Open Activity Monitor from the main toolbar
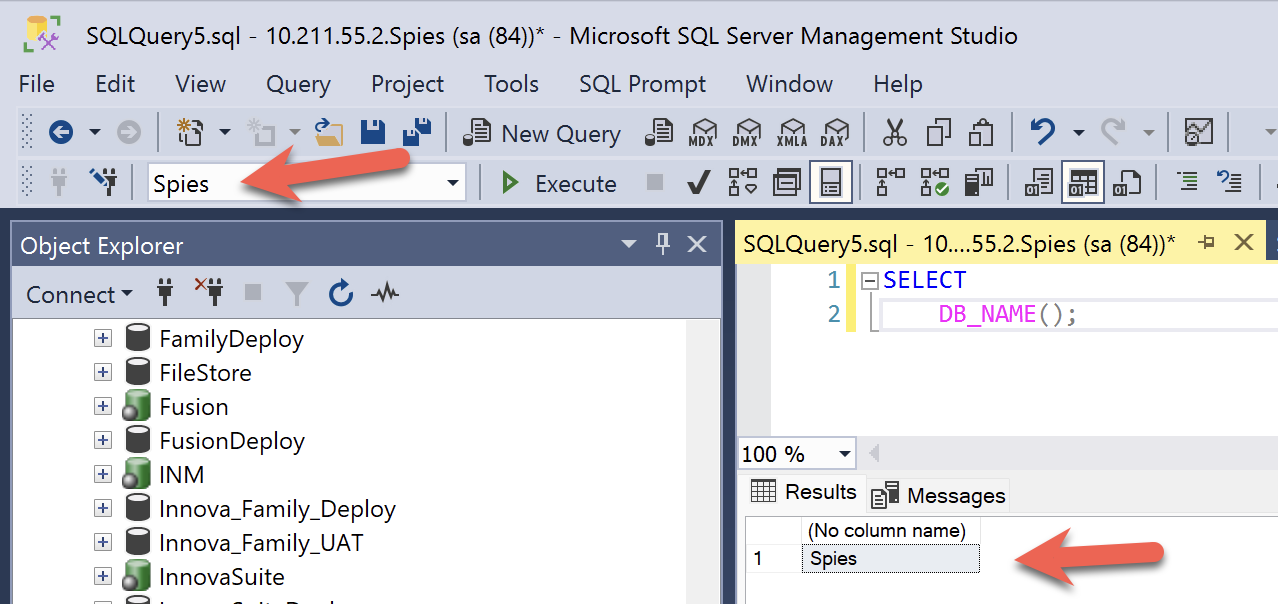Screen dimensions: 1278x604 [1198, 132]
